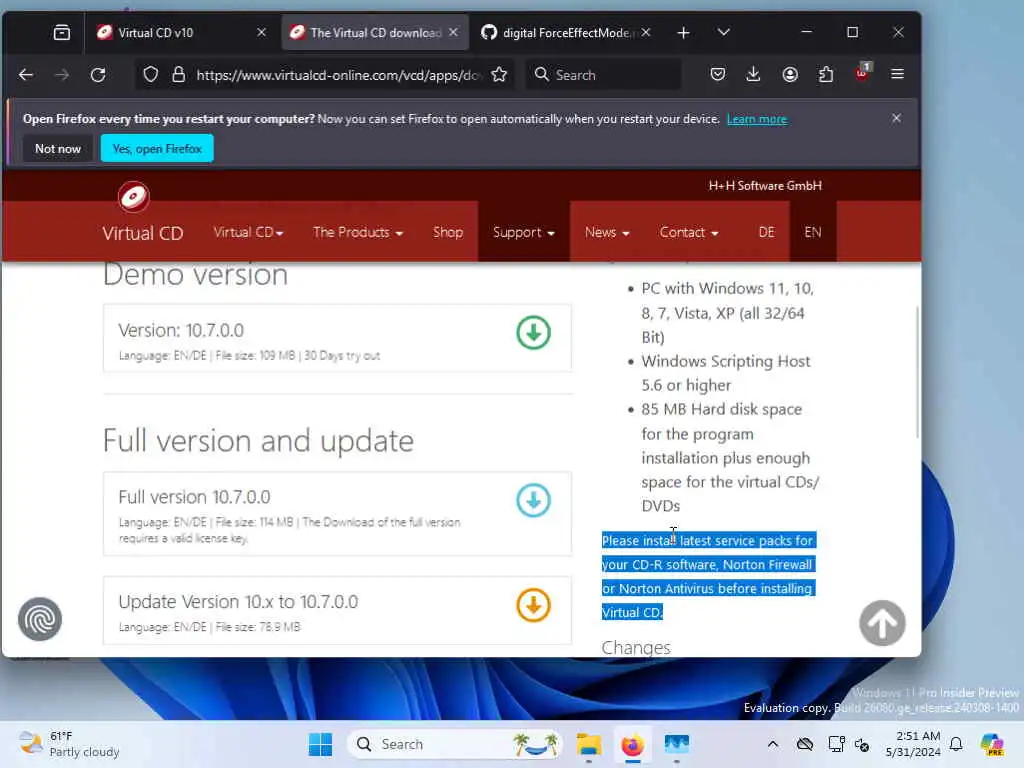This screenshot has height=768, width=1024.
Task: Open the Firefox account icon
Action: tap(790, 74)
